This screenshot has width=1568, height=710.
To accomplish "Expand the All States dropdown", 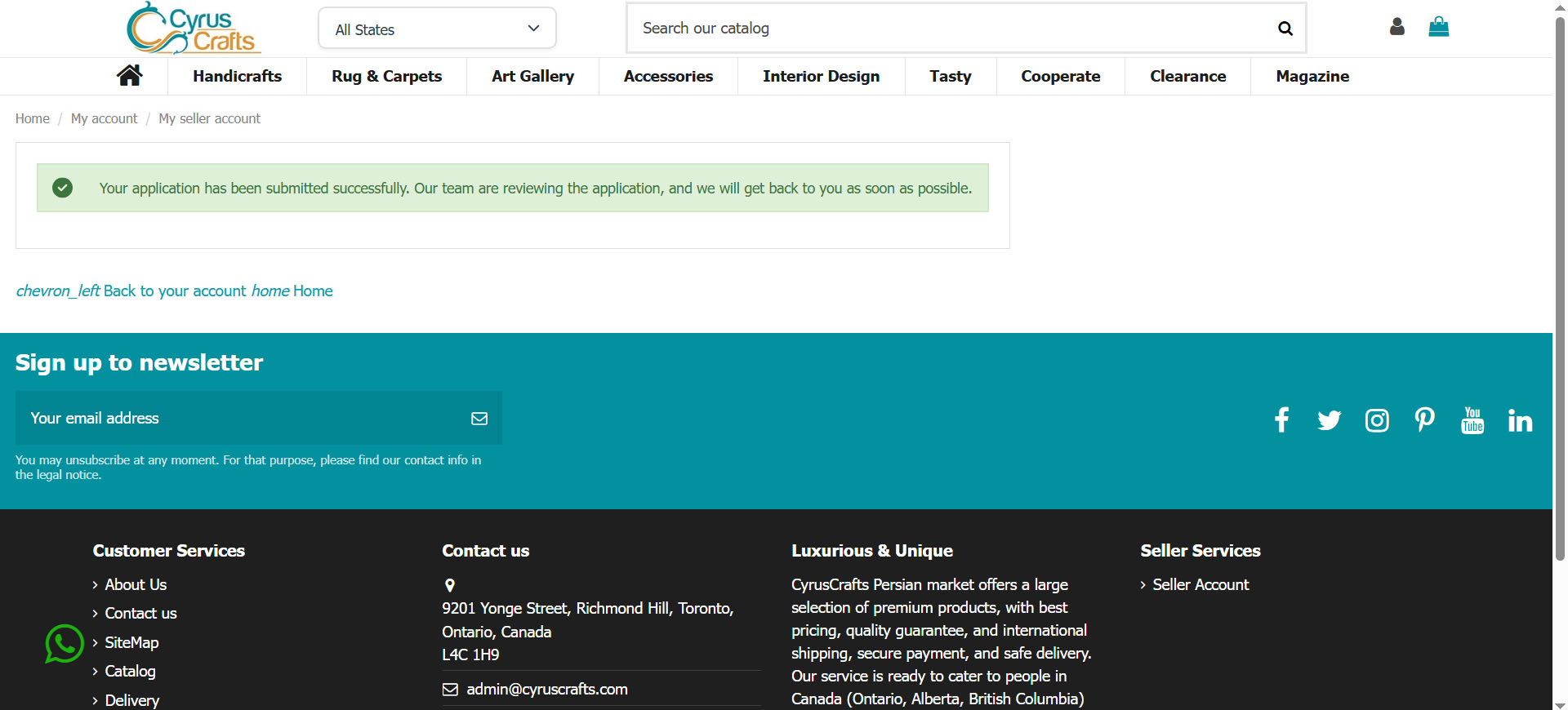I will click(x=437, y=29).
